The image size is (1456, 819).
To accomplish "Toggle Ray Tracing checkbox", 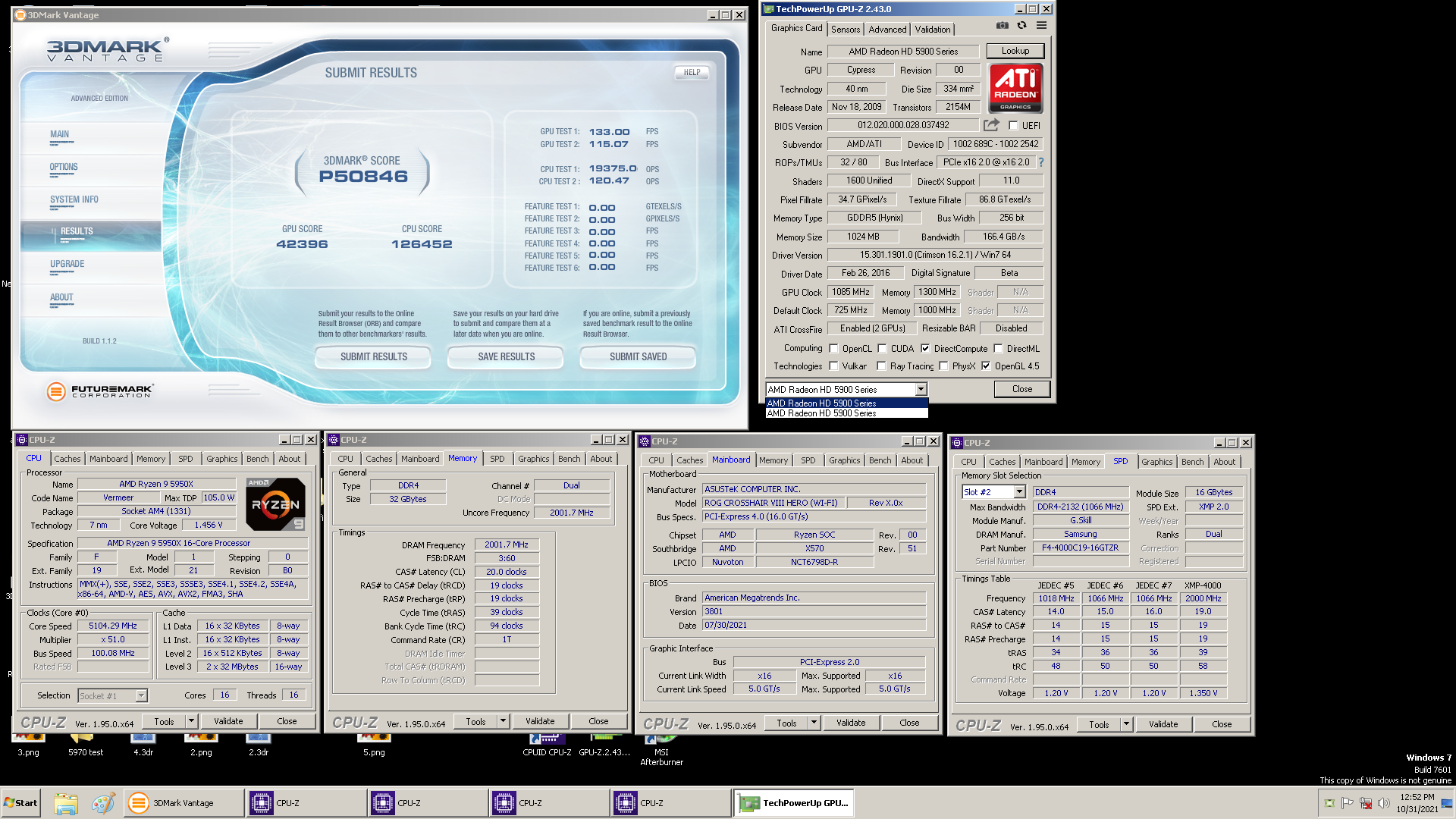I will point(881,366).
